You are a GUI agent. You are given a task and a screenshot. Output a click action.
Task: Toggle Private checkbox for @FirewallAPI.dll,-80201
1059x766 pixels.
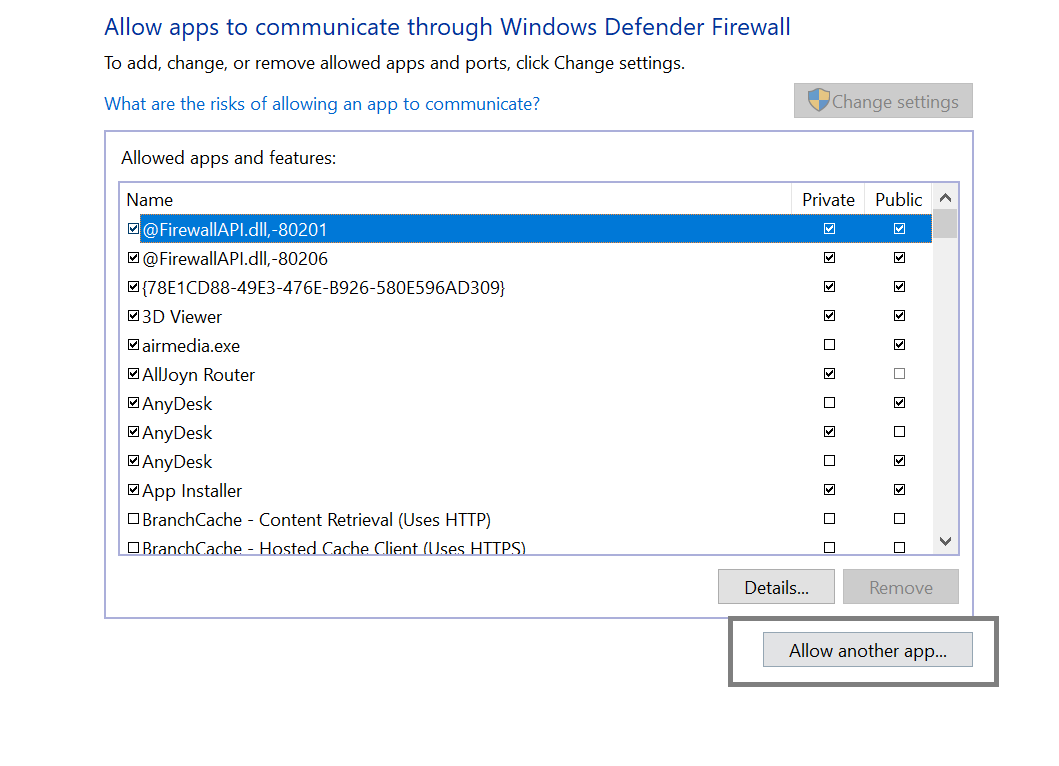click(x=829, y=228)
